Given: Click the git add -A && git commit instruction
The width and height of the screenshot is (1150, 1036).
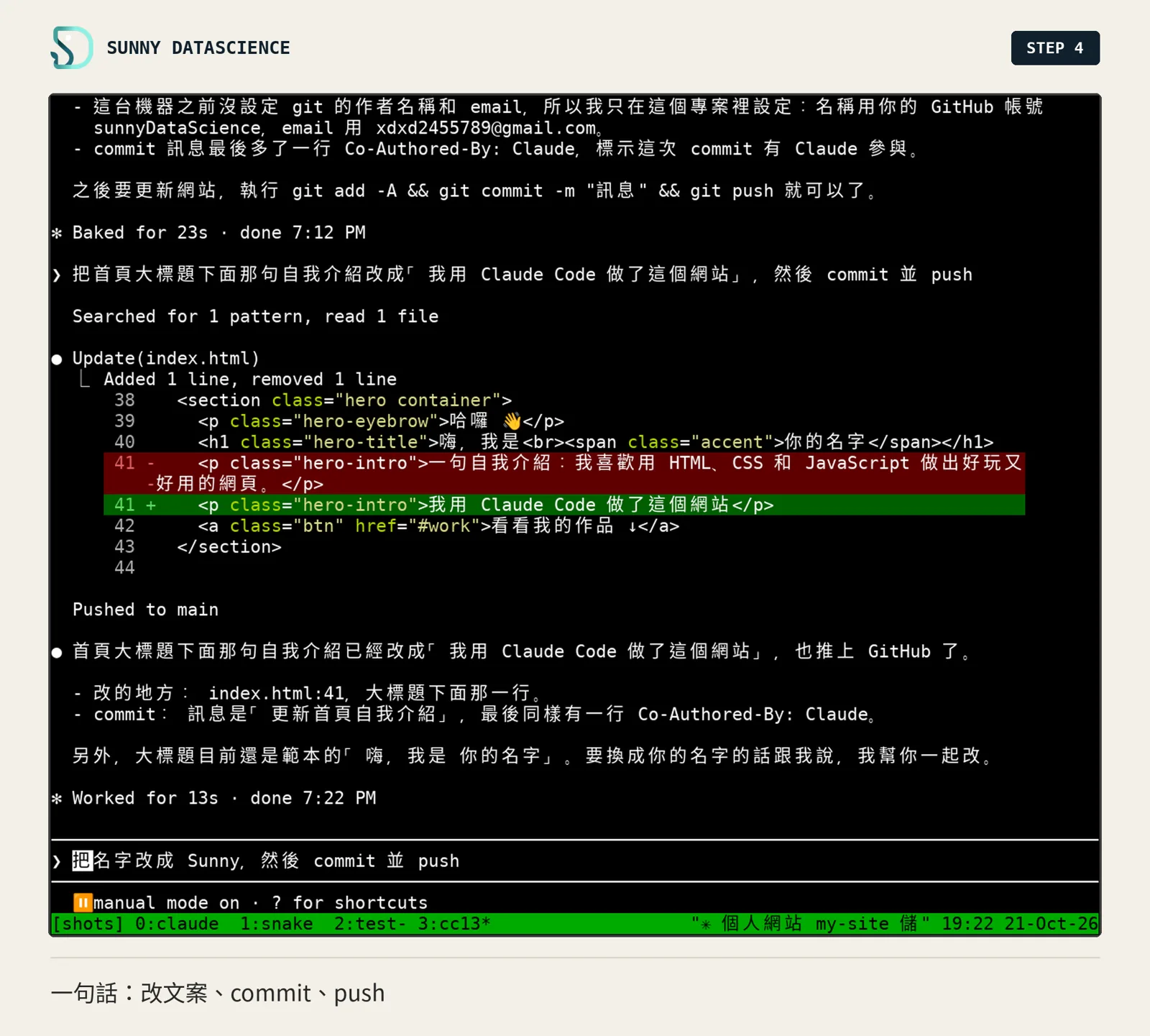Looking at the screenshot, I should pos(474,191).
